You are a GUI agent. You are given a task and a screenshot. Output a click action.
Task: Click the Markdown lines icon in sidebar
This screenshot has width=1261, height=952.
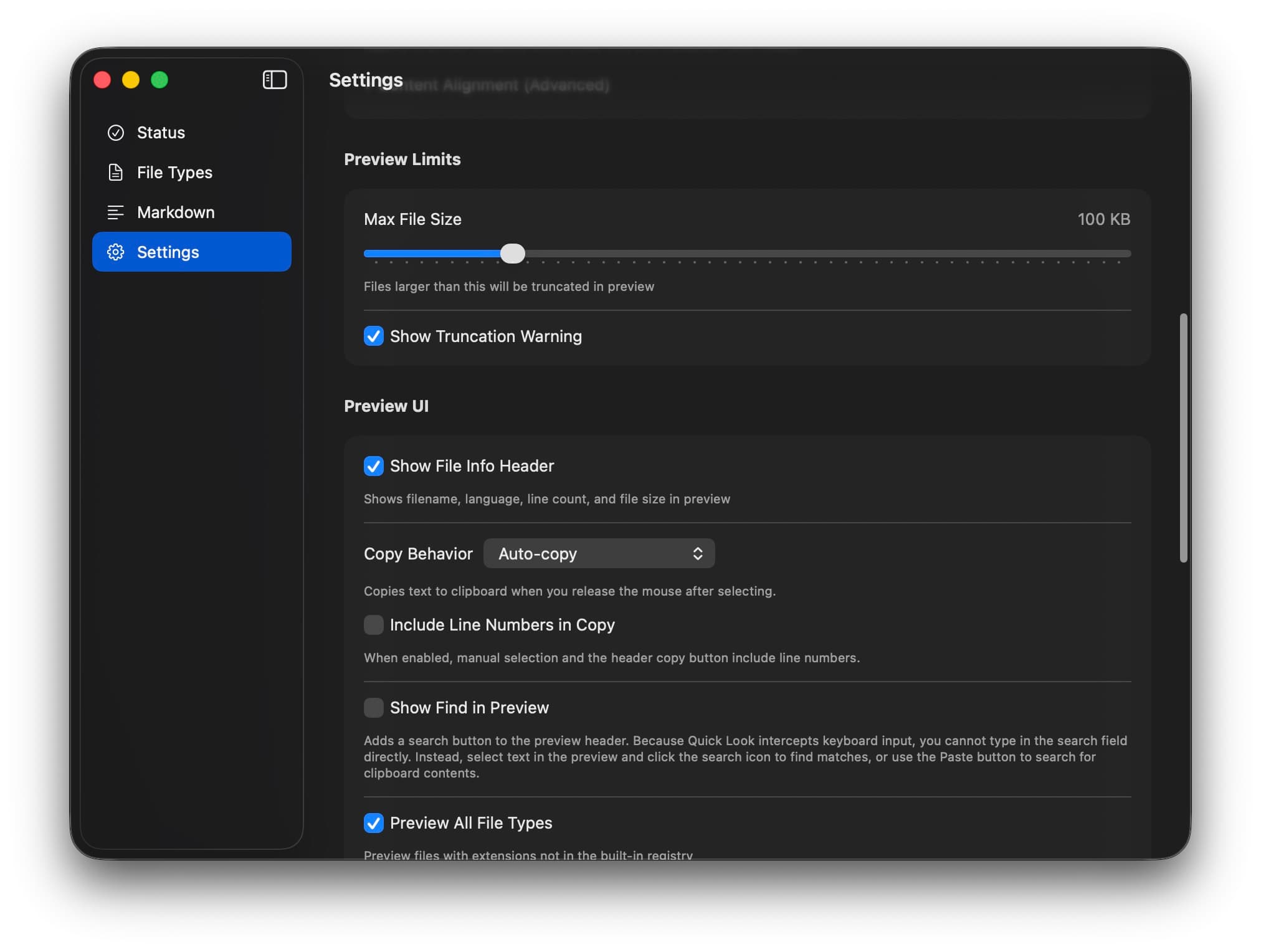pyautogui.click(x=116, y=212)
